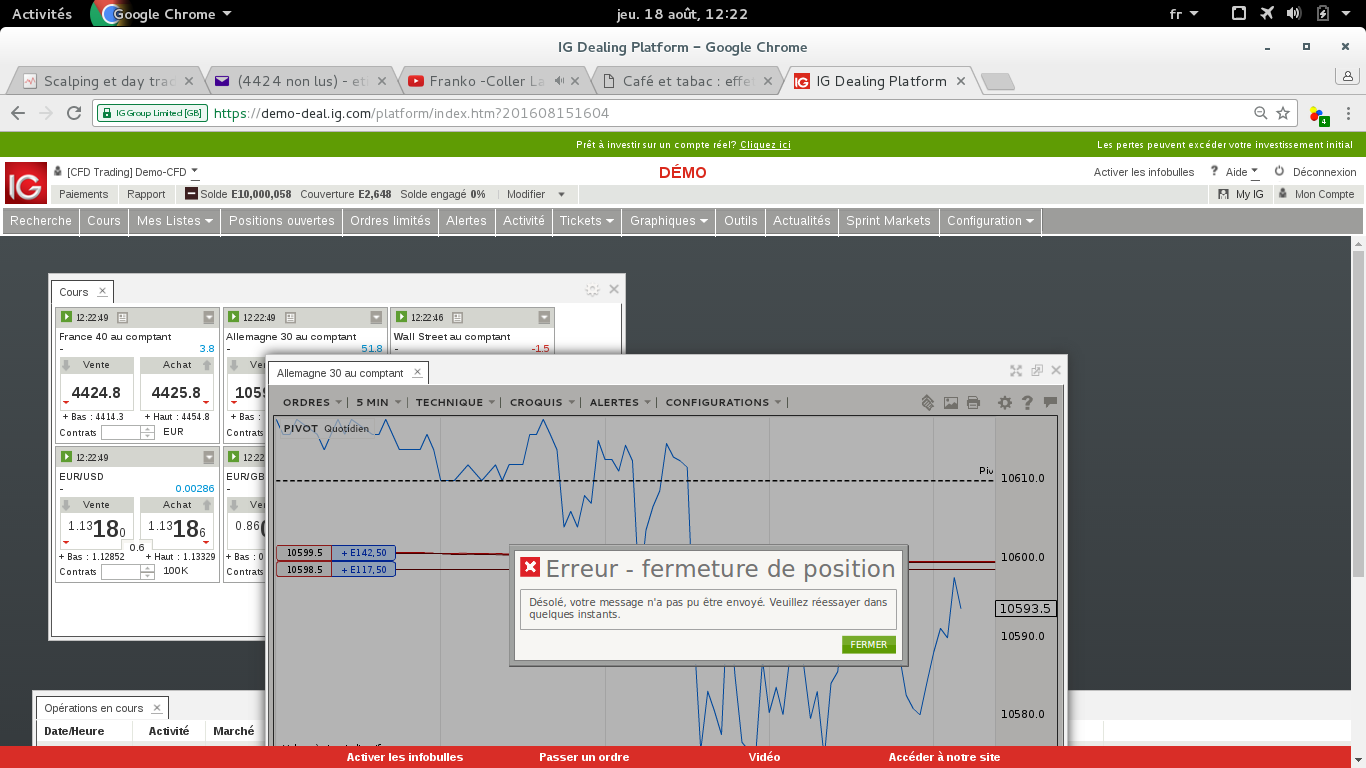Click the Déconnexion link
1366x768 pixels.
click(x=1324, y=172)
